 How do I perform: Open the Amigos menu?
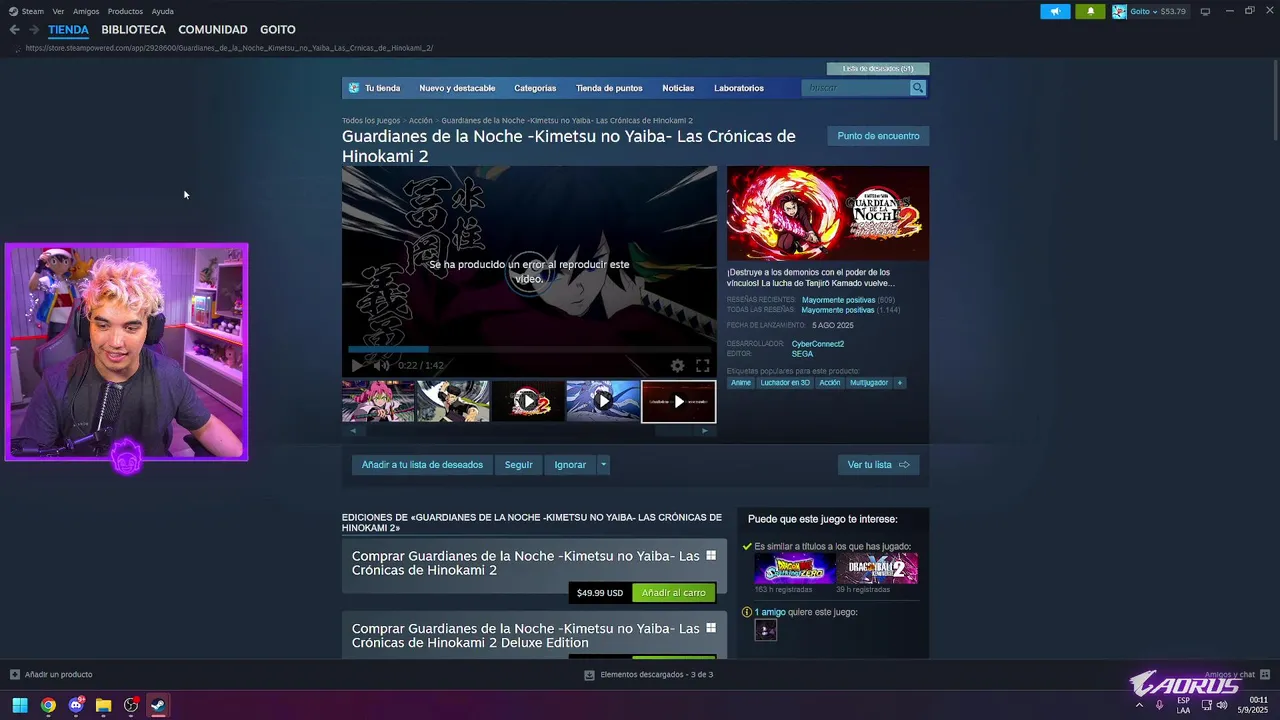[86, 11]
